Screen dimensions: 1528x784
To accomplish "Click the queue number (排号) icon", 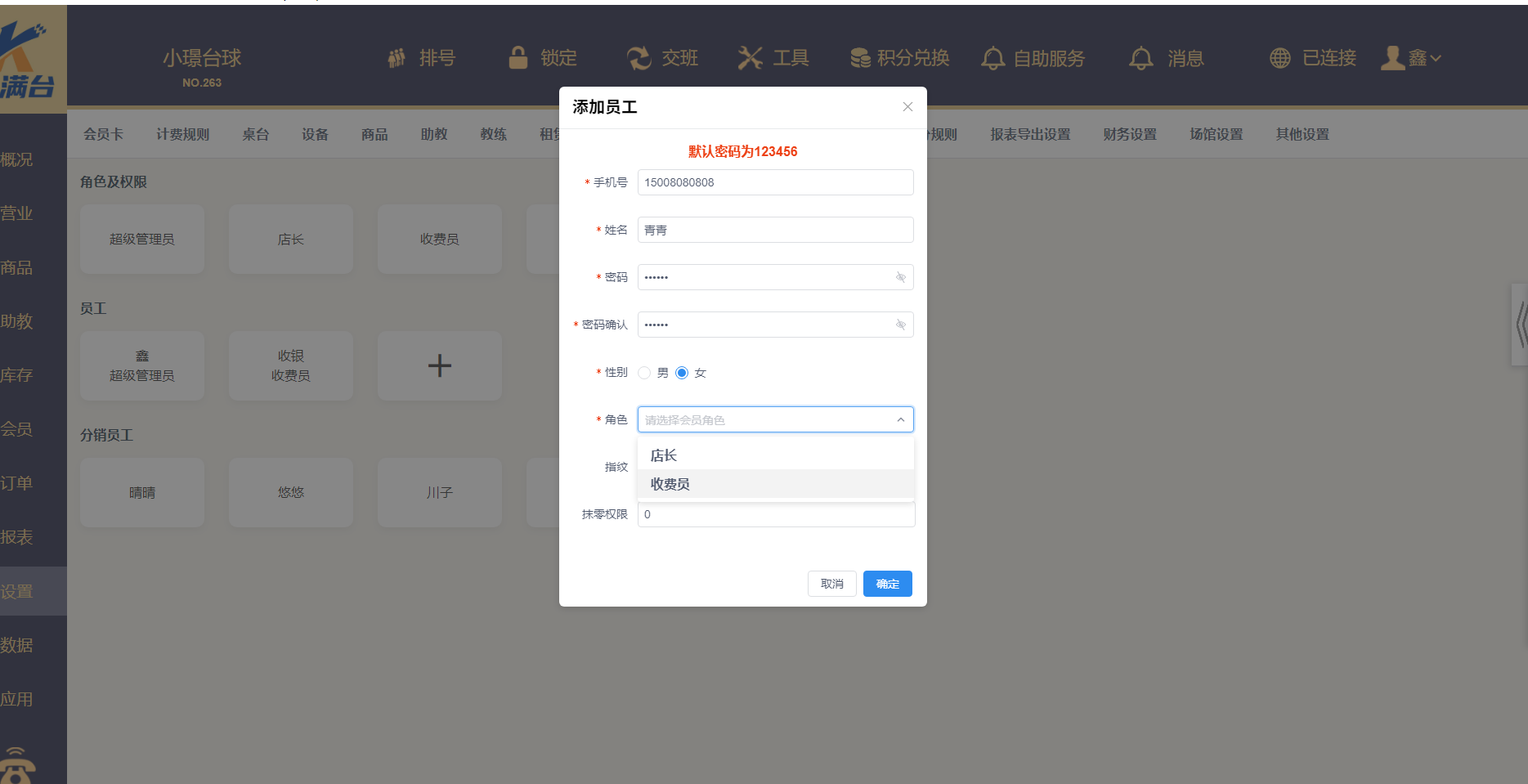I will point(397,58).
